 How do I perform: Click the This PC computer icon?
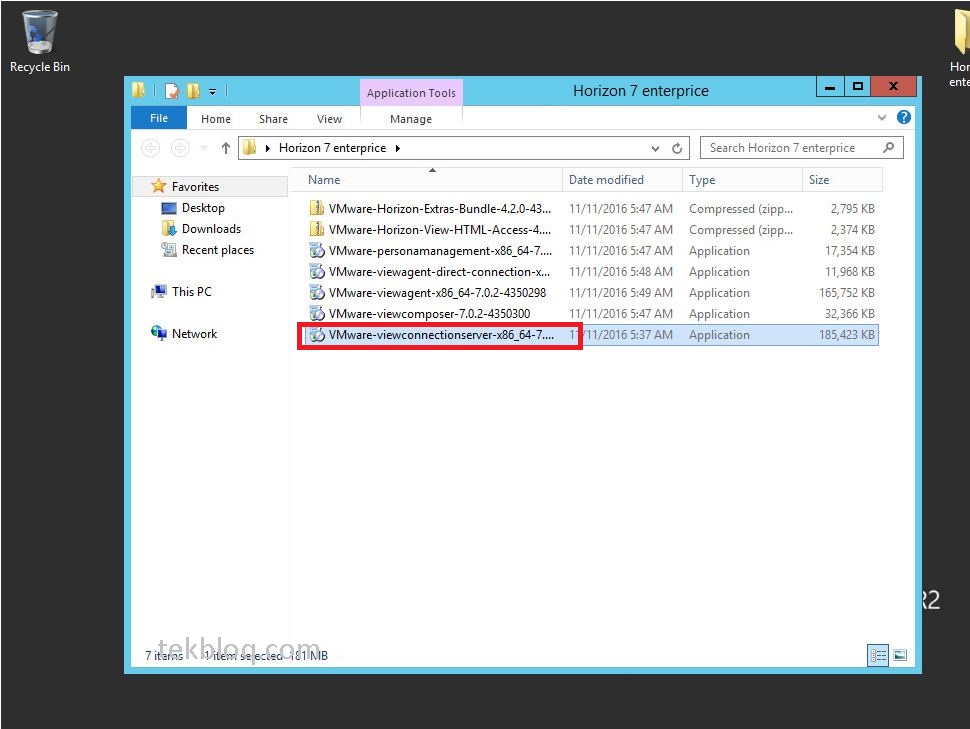(x=158, y=291)
